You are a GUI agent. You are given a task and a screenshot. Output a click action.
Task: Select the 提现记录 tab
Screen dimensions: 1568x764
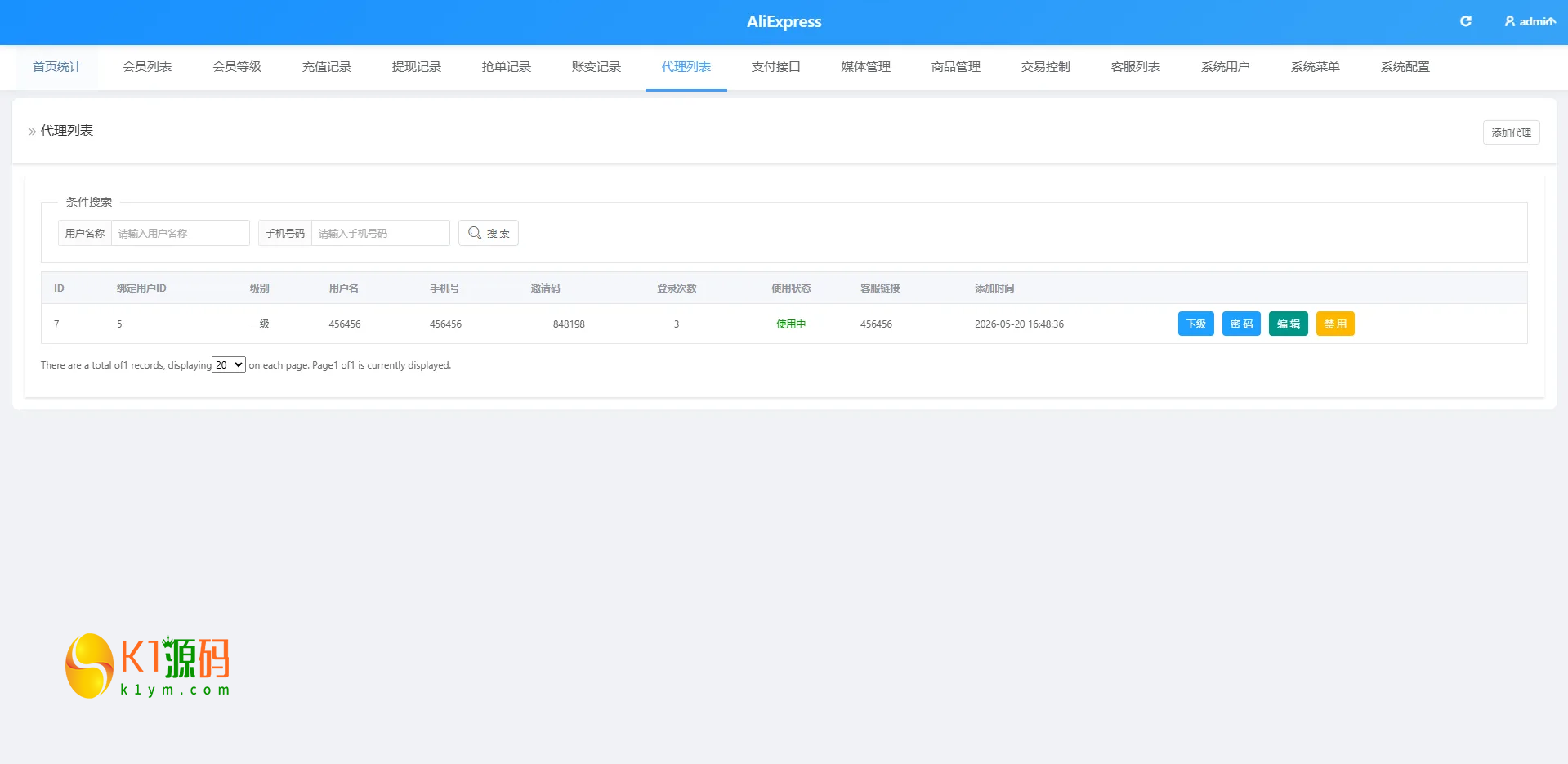click(x=417, y=67)
